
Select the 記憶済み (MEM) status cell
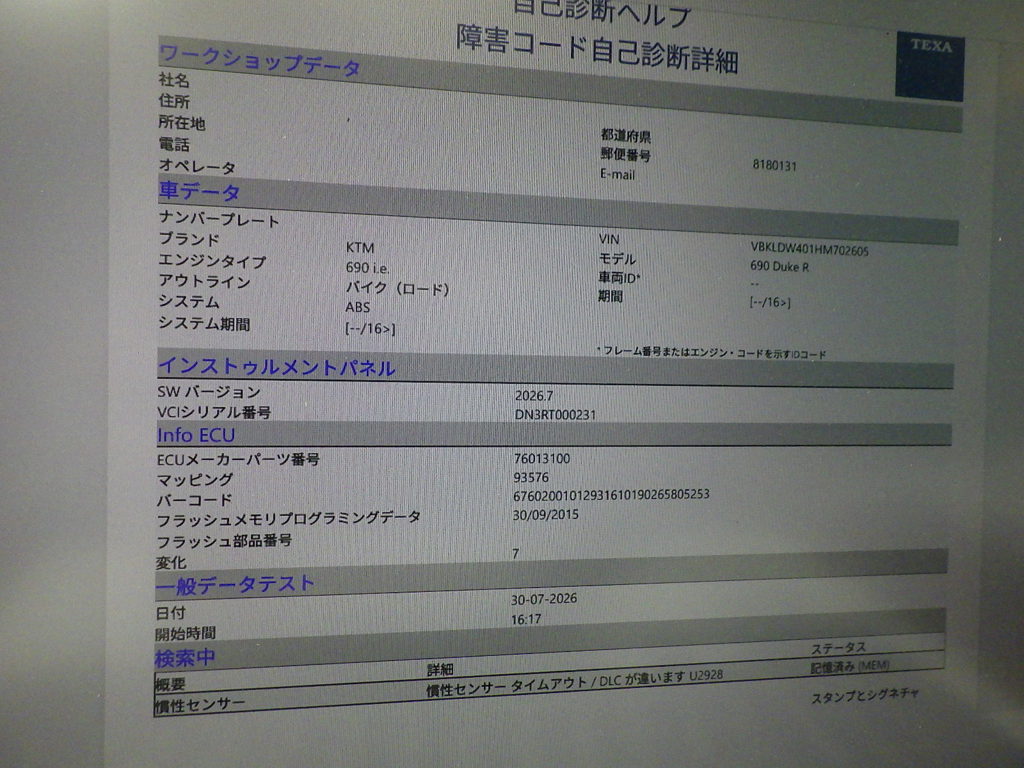click(850, 667)
